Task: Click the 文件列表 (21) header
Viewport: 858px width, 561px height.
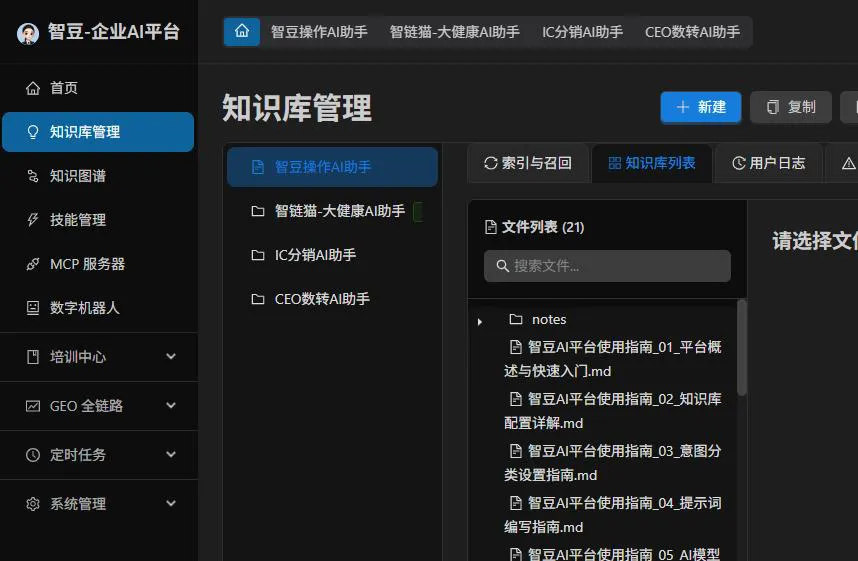Action: tap(535, 227)
